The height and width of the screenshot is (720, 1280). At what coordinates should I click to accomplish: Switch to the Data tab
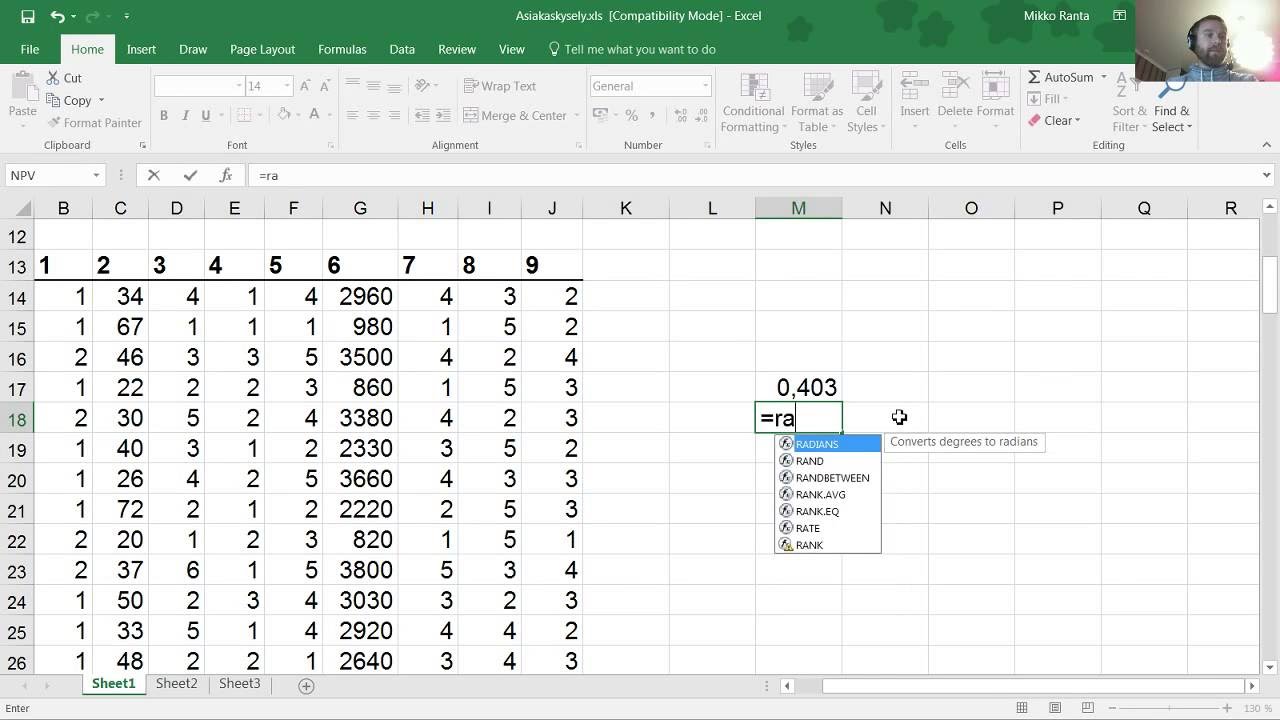click(x=402, y=49)
